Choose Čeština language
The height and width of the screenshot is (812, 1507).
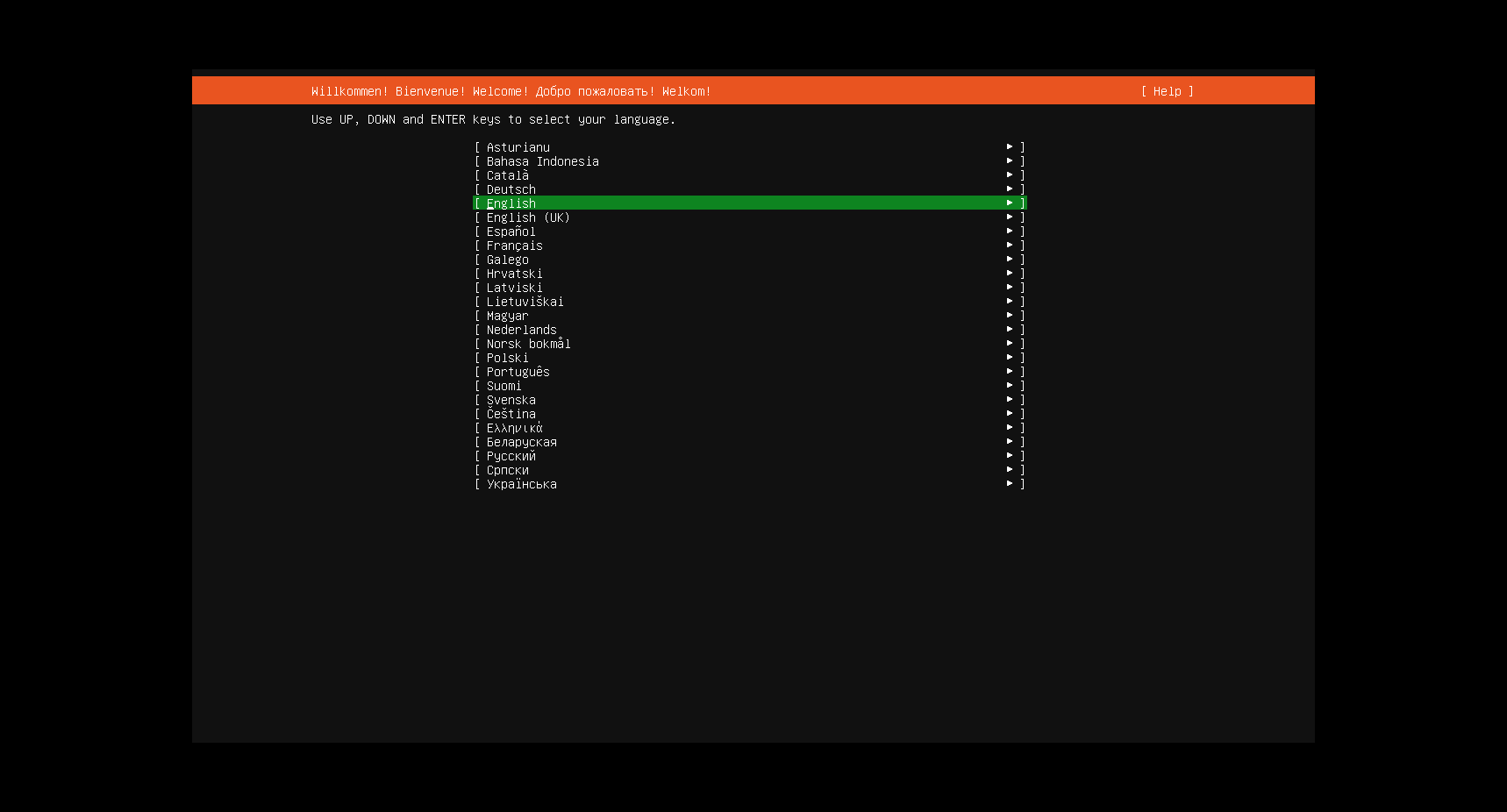(x=750, y=414)
